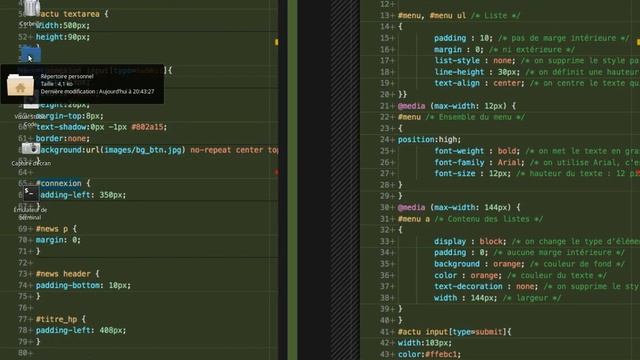Click the "font-family : Arial;" declaration

click(480, 162)
